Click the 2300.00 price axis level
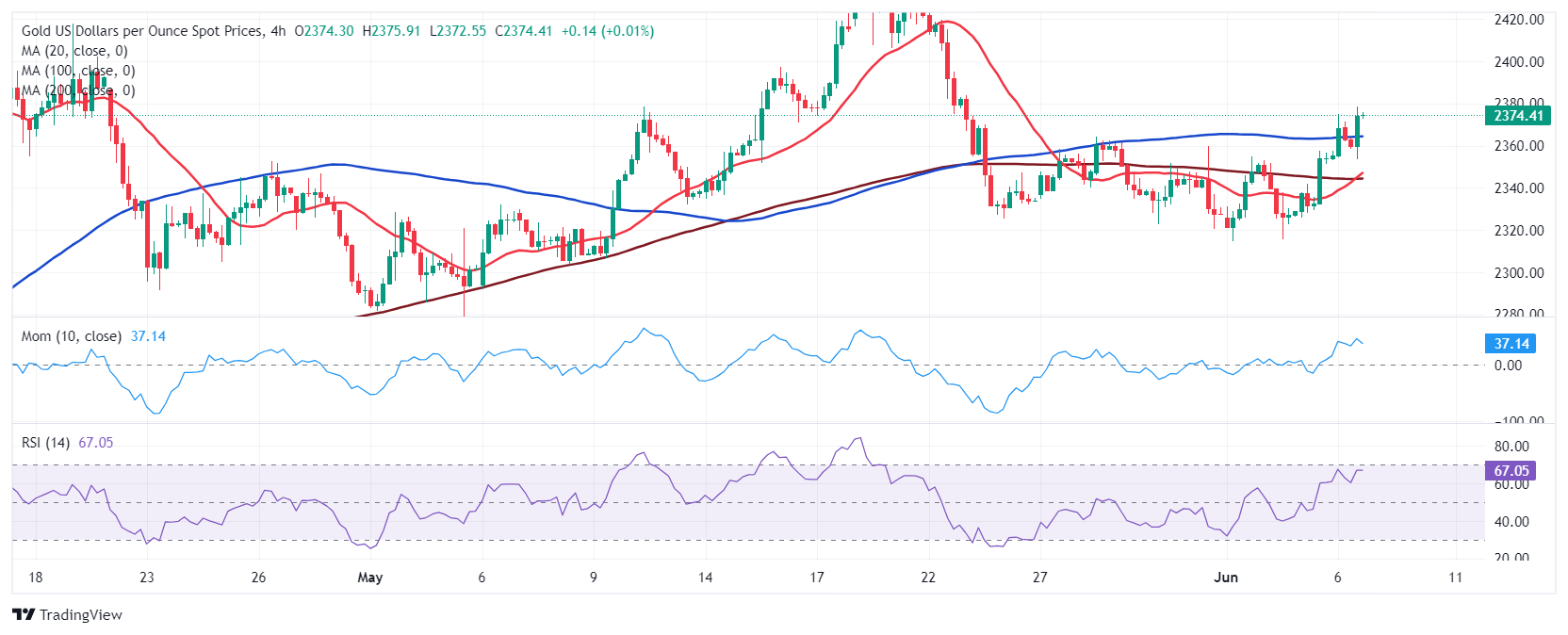 point(1519,273)
